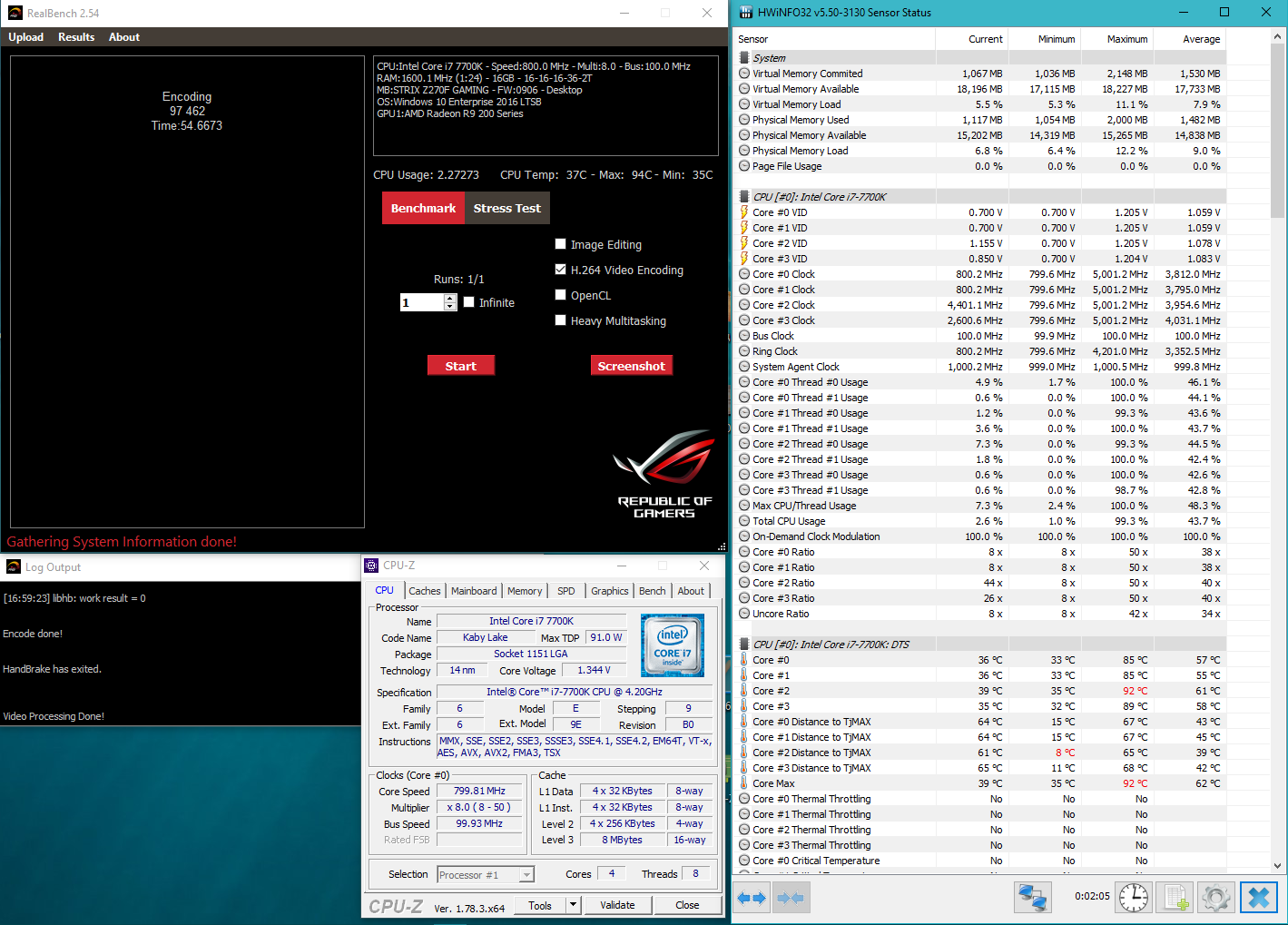Enable the Heavy Multitasking test
This screenshot has width=1288, height=925.
[x=561, y=320]
